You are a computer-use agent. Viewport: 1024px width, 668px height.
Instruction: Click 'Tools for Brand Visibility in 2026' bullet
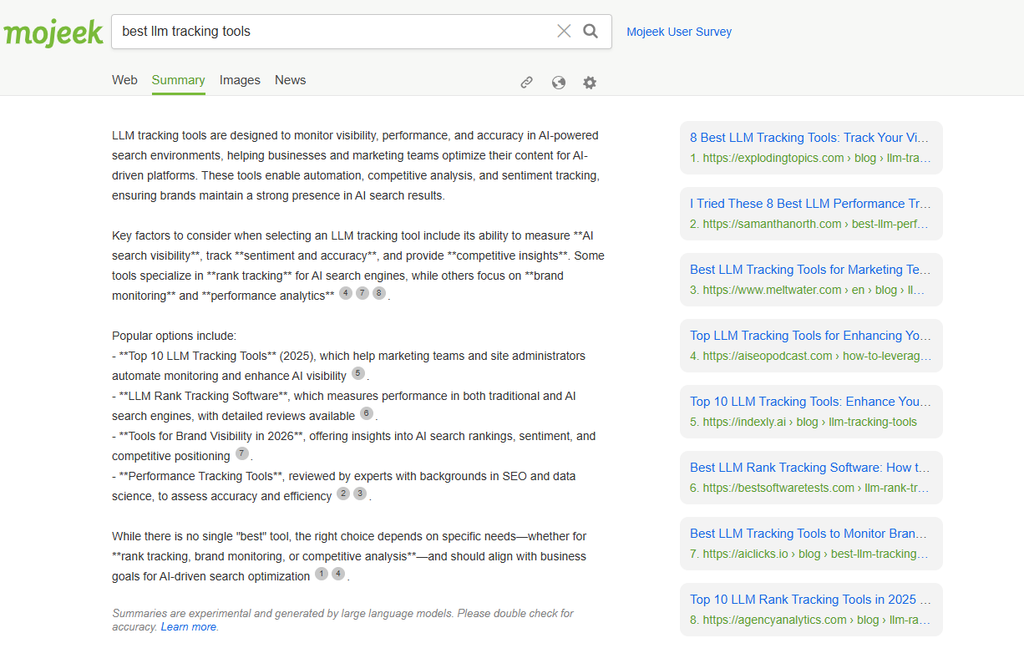353,446
